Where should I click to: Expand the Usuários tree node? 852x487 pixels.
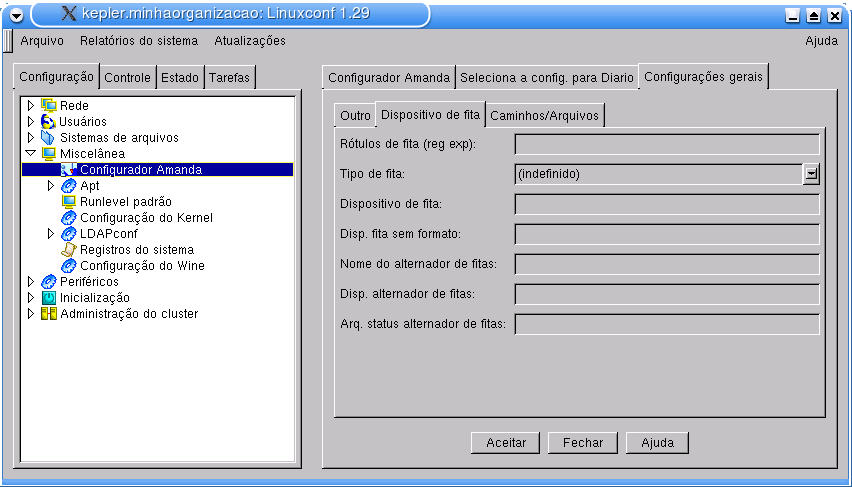coord(30,121)
